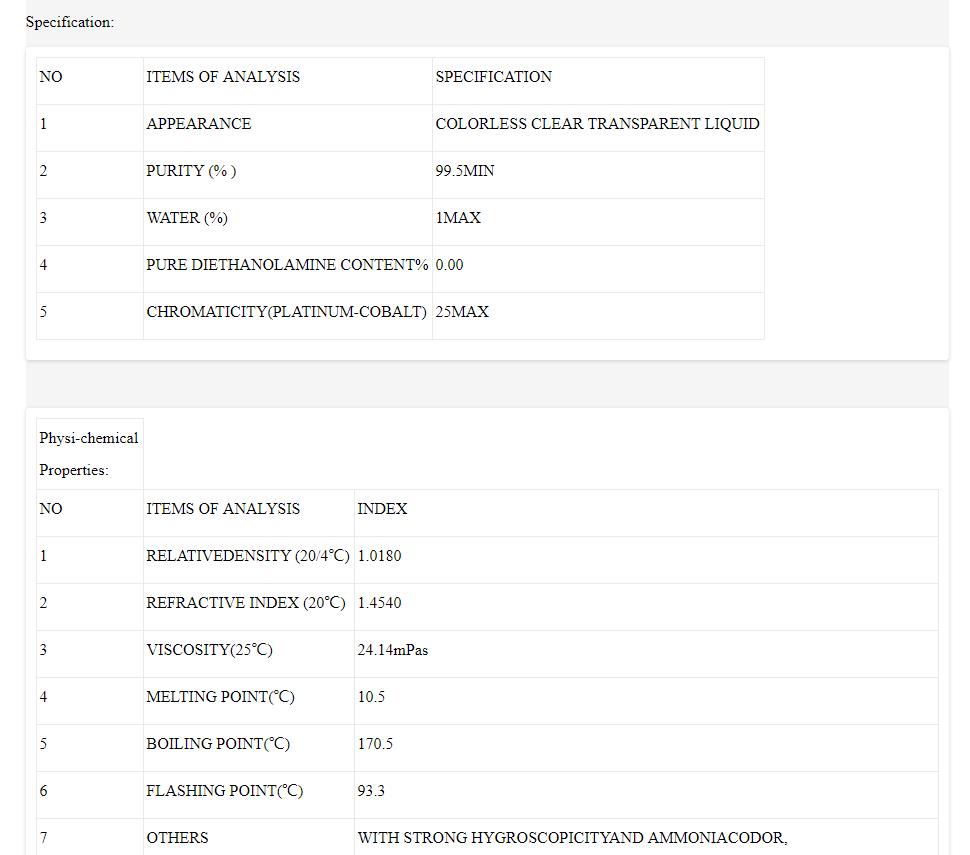The width and height of the screenshot is (970, 855).
Task: Select the 'SPECIFICATION' column header
Action: [x=493, y=77]
